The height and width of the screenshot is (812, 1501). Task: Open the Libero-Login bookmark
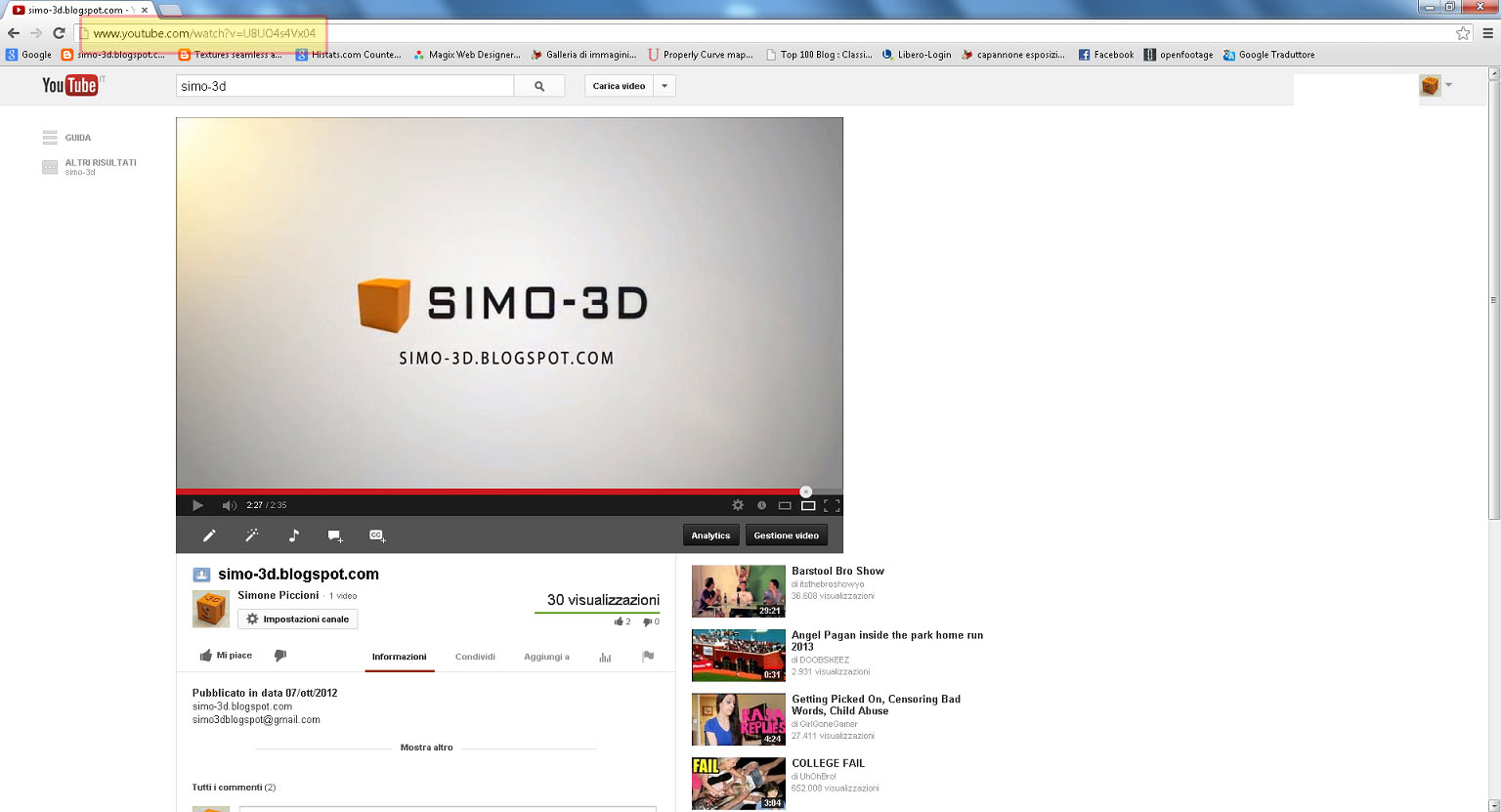pyautogui.click(x=917, y=55)
